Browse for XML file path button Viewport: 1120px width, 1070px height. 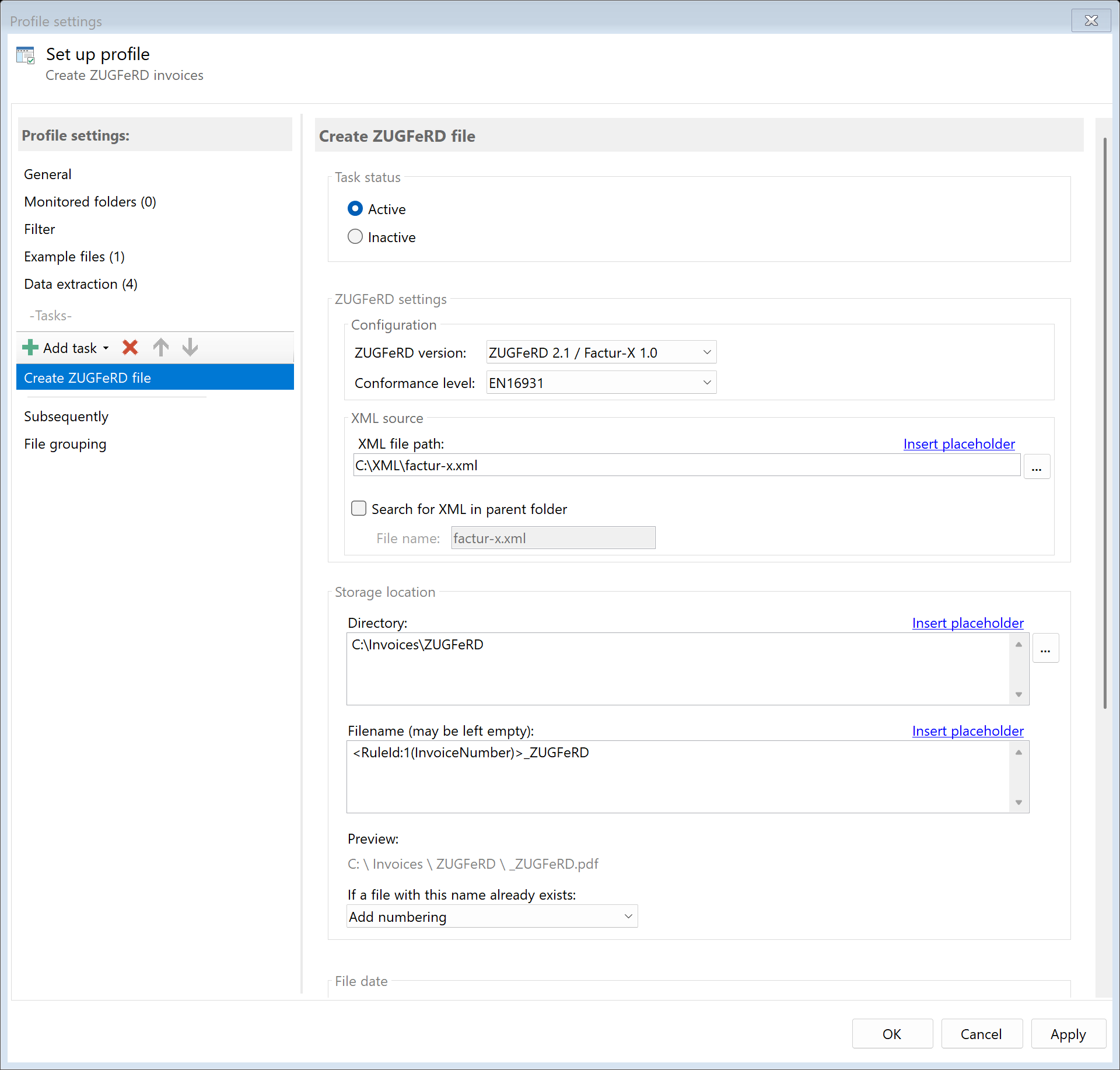coord(1037,467)
